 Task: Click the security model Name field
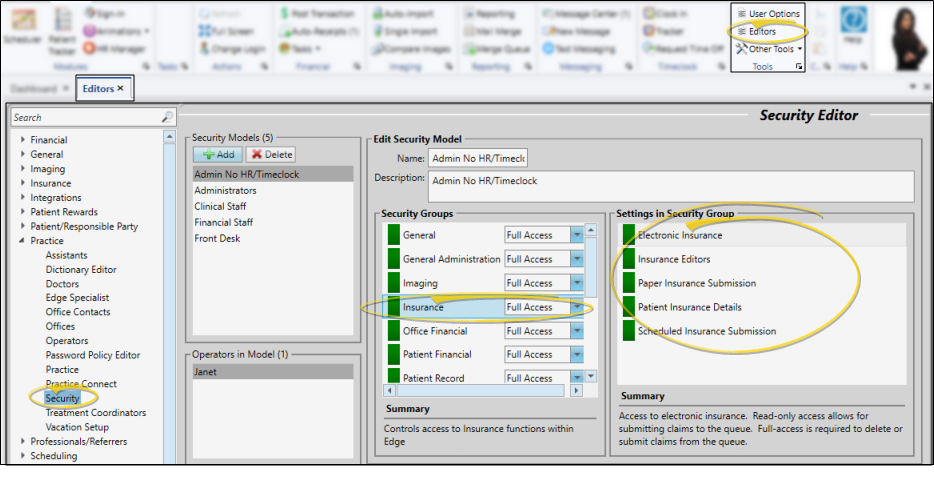[x=477, y=158]
